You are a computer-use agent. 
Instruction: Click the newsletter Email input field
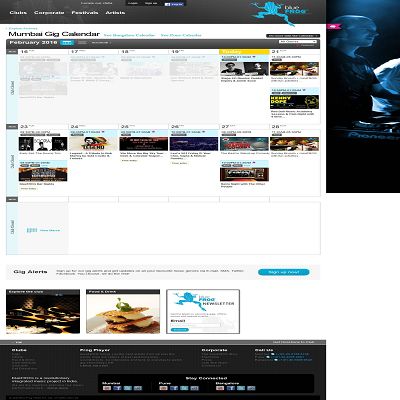click(x=195, y=325)
